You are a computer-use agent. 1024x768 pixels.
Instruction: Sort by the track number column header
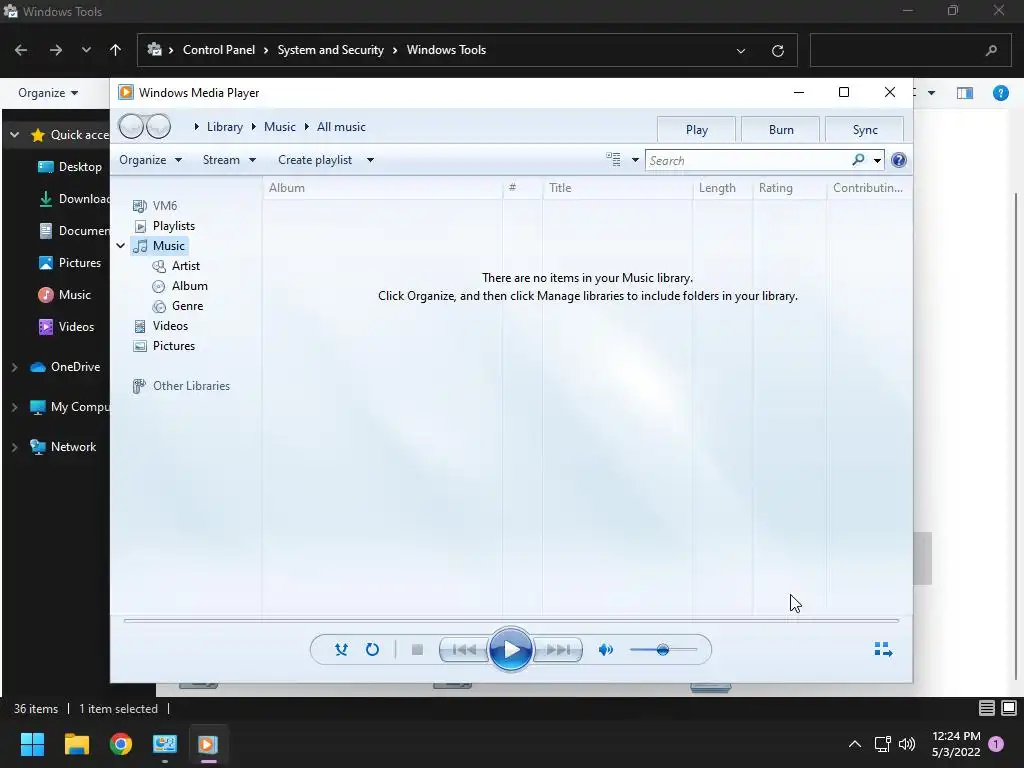click(x=522, y=188)
